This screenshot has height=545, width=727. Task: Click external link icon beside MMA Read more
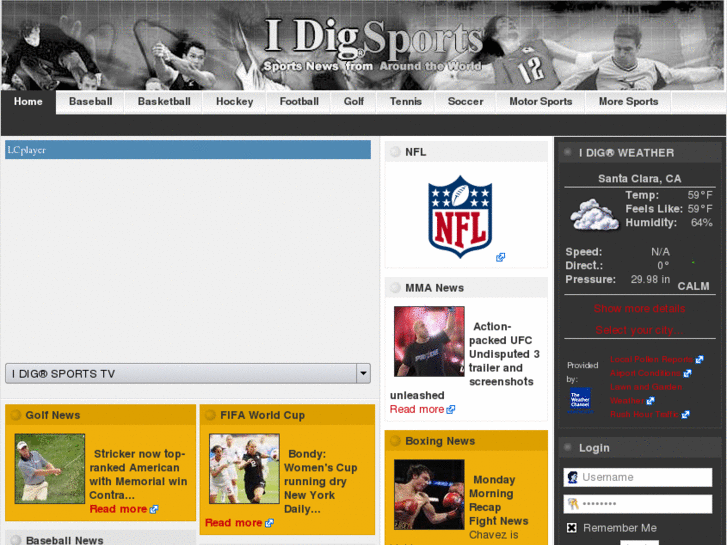pos(451,410)
